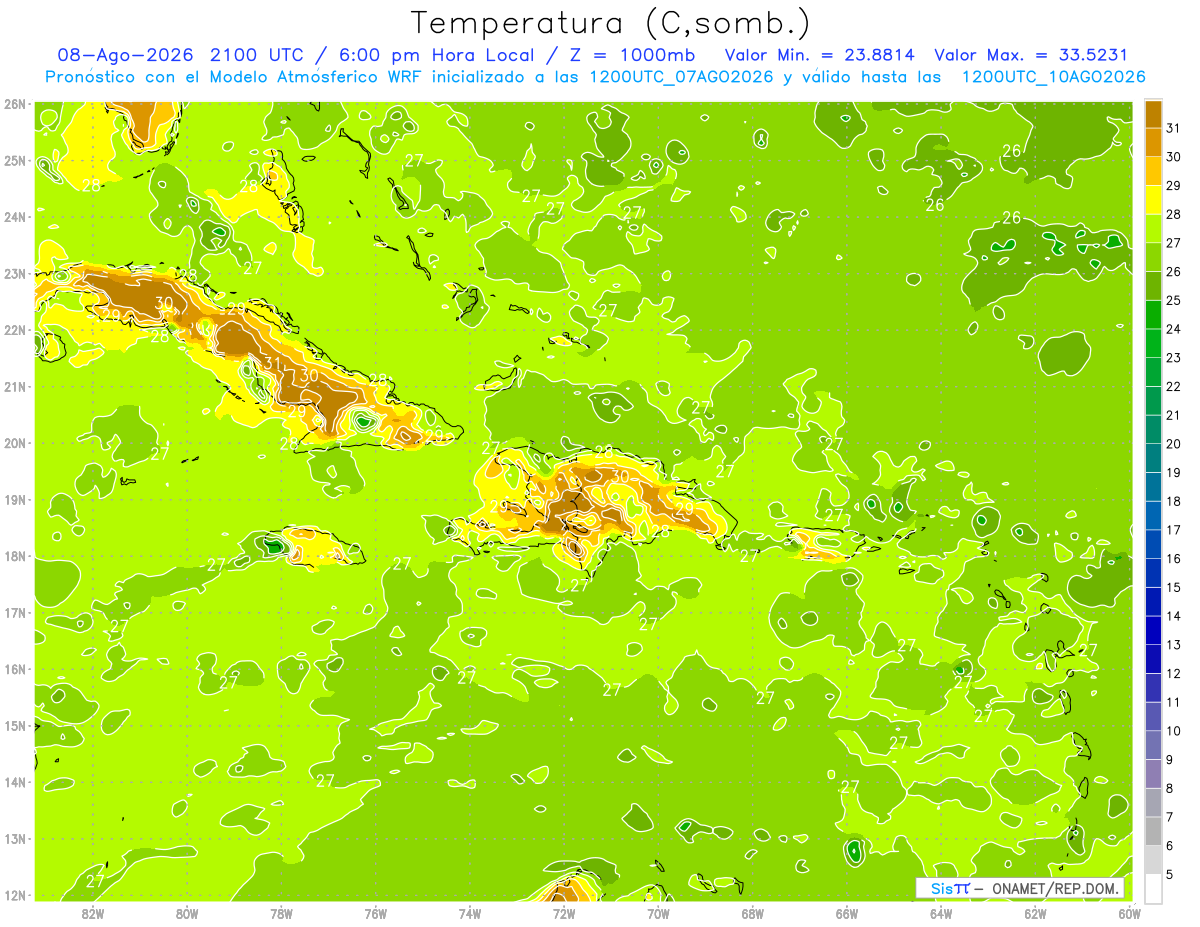Click the title "Temperatura (C,somb.)"
Viewport: 1200px width, 927px height.
(611, 23)
